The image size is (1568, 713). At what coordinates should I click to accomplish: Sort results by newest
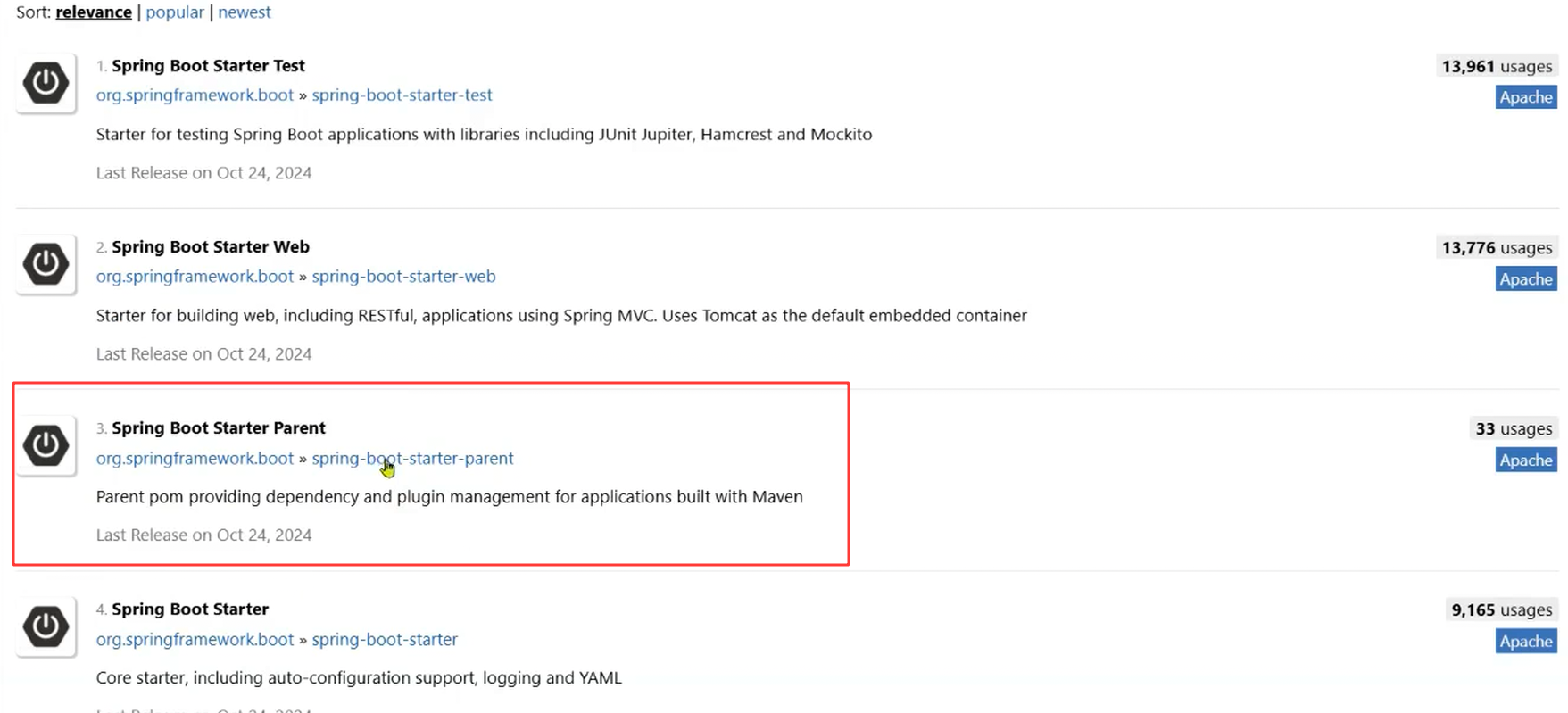245,12
